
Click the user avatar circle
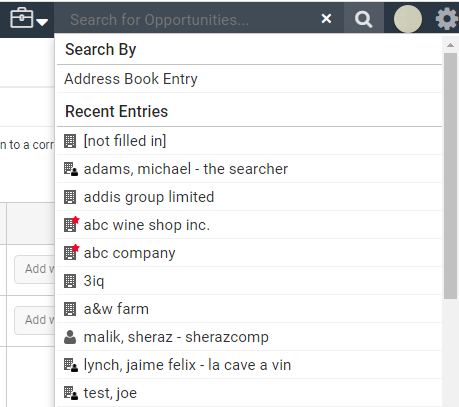(x=408, y=19)
